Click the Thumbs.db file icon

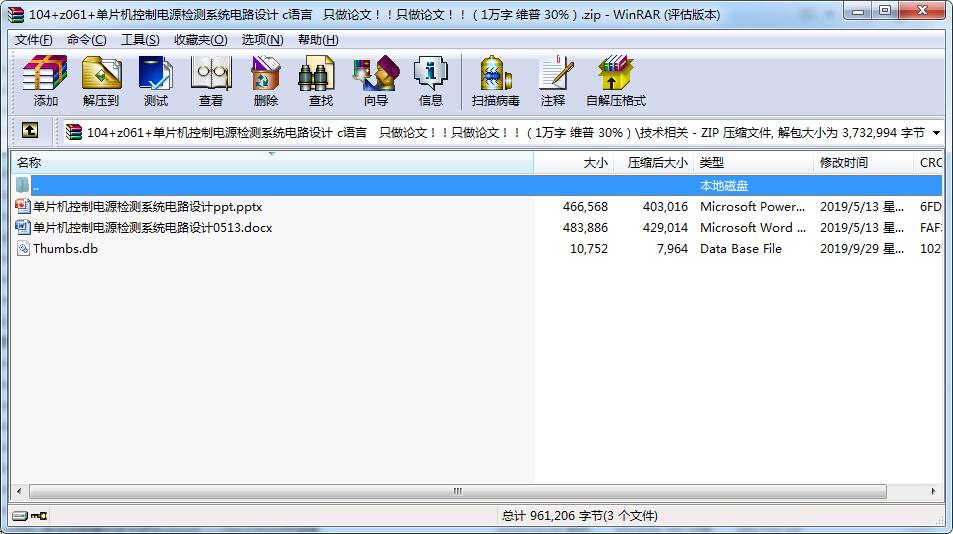[x=23, y=248]
